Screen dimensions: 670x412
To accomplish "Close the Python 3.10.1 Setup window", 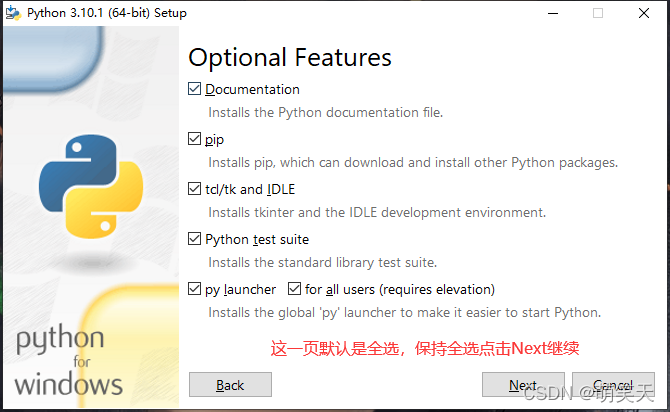I will point(644,13).
